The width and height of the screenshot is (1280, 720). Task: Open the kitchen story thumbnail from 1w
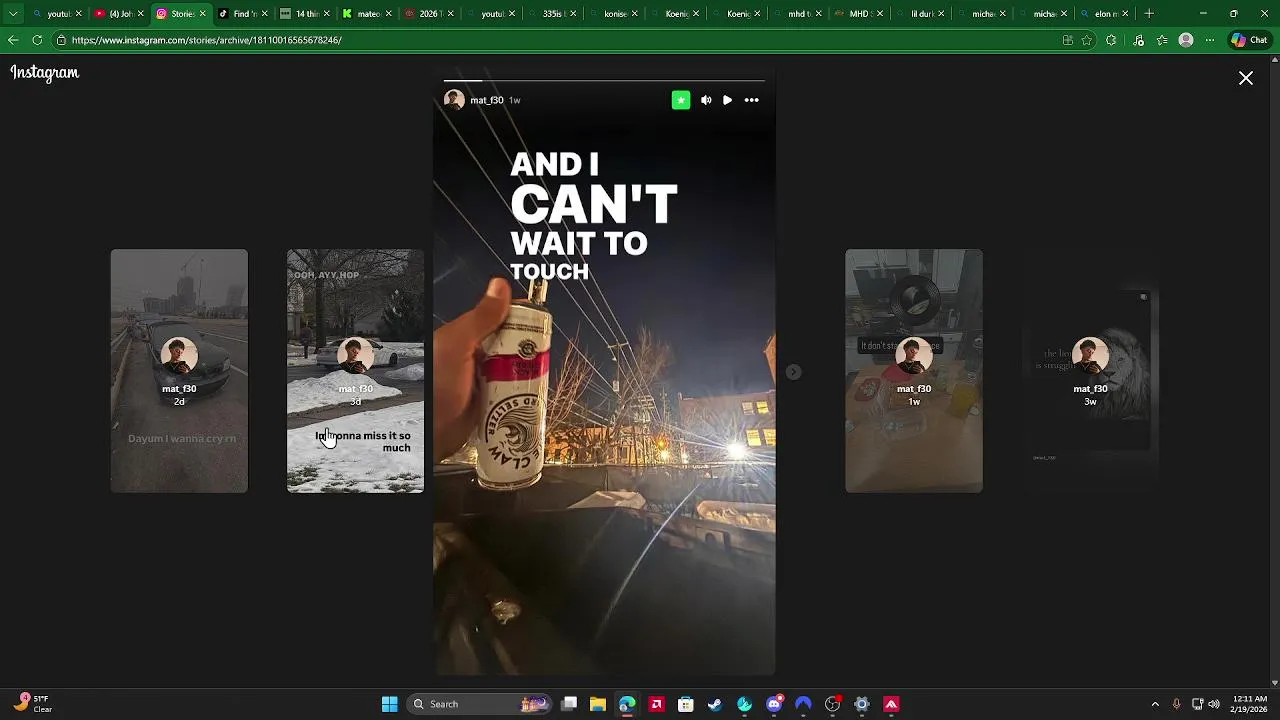pyautogui.click(x=914, y=371)
